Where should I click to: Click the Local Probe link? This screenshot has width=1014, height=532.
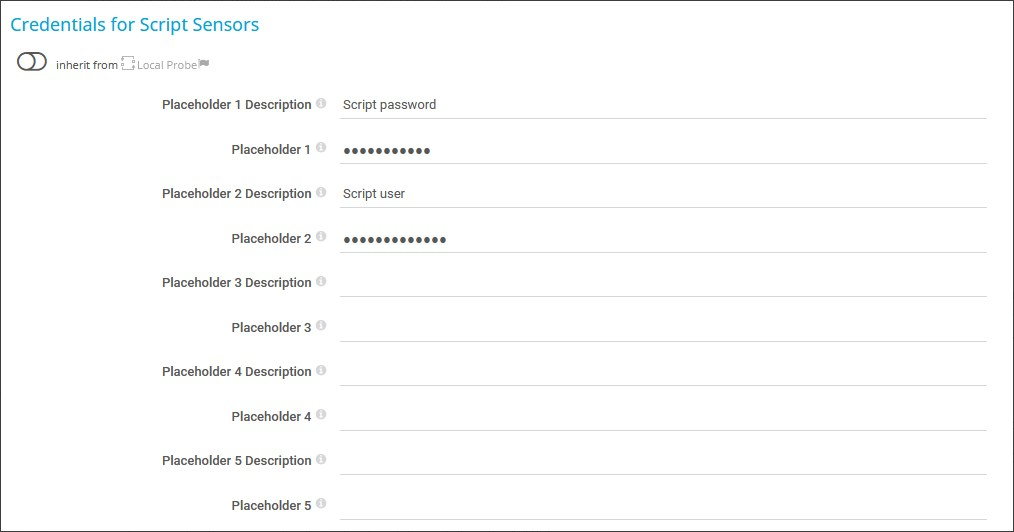pos(166,65)
